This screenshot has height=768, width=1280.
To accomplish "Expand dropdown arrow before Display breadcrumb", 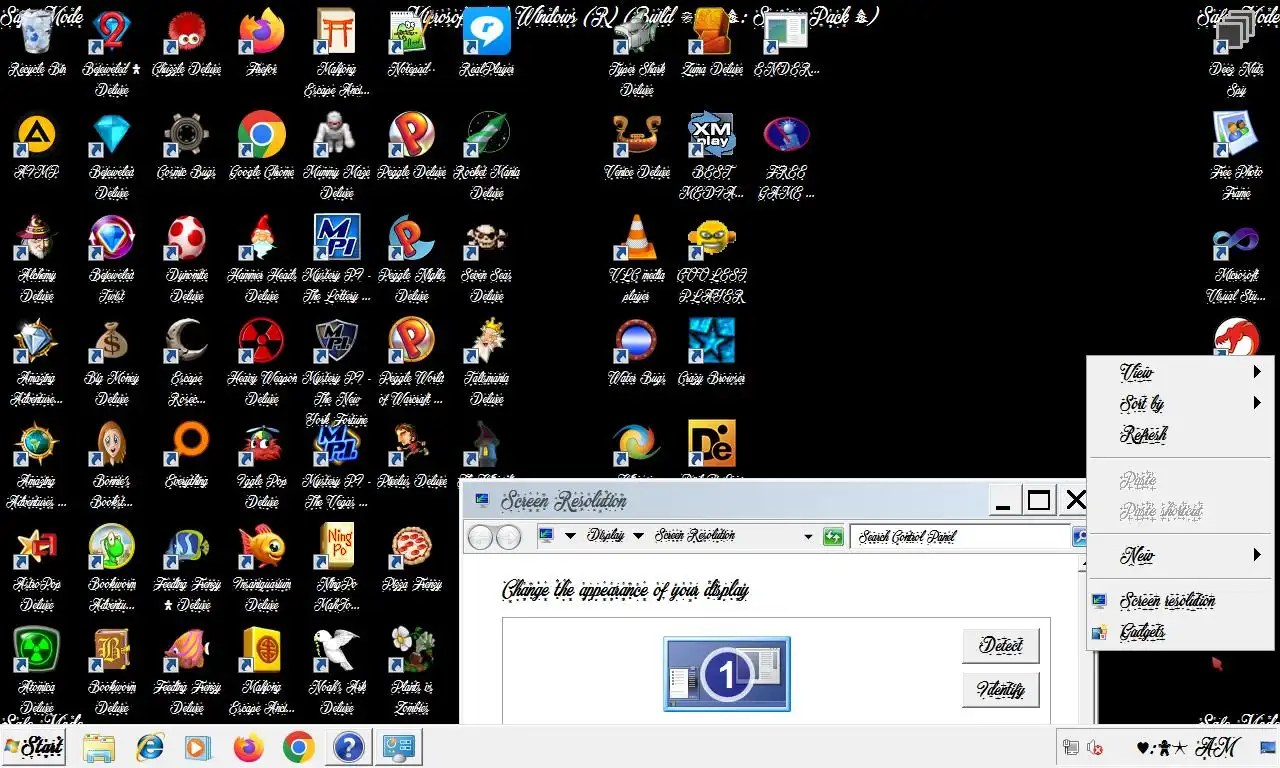I will tap(570, 536).
